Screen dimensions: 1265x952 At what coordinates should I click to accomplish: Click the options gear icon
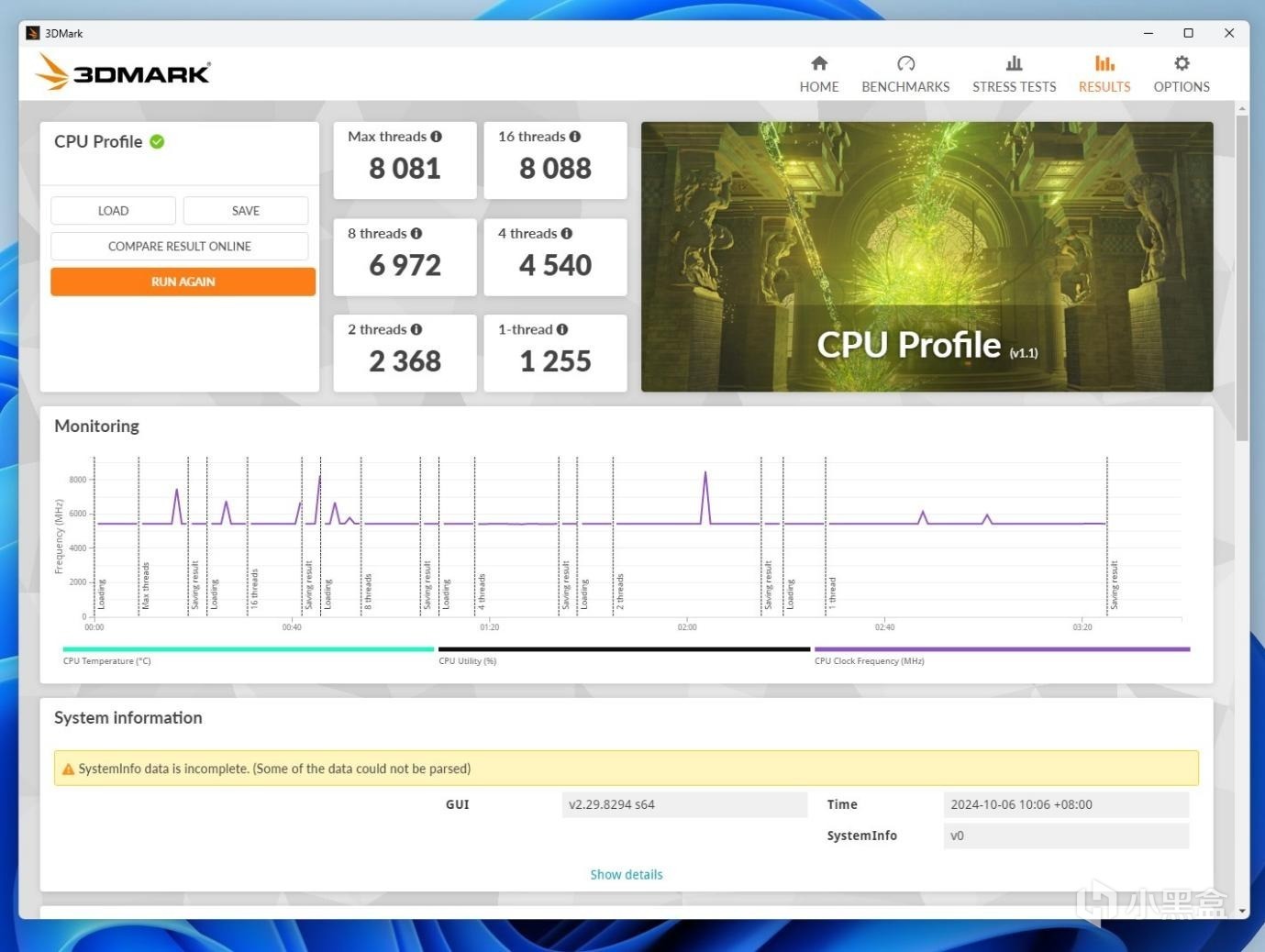click(1182, 62)
